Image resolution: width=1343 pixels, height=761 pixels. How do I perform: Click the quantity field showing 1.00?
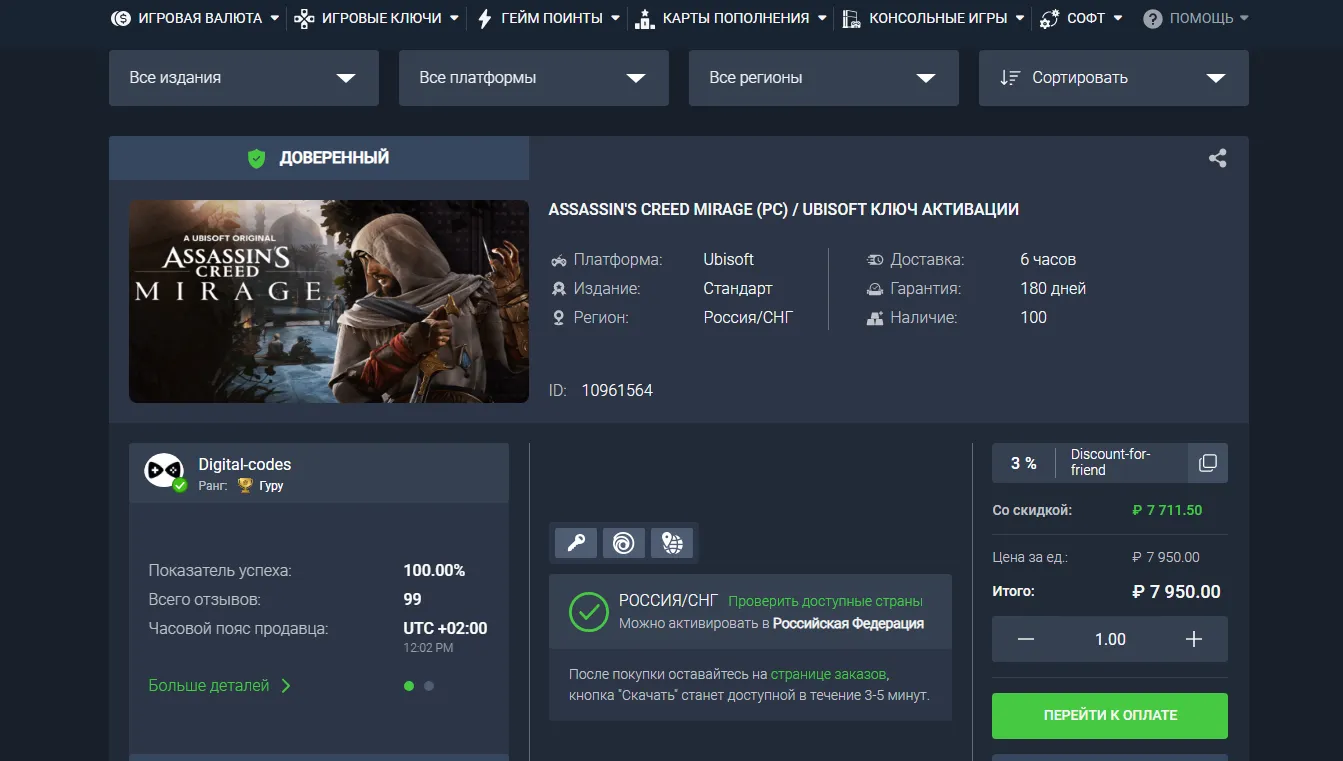1110,639
